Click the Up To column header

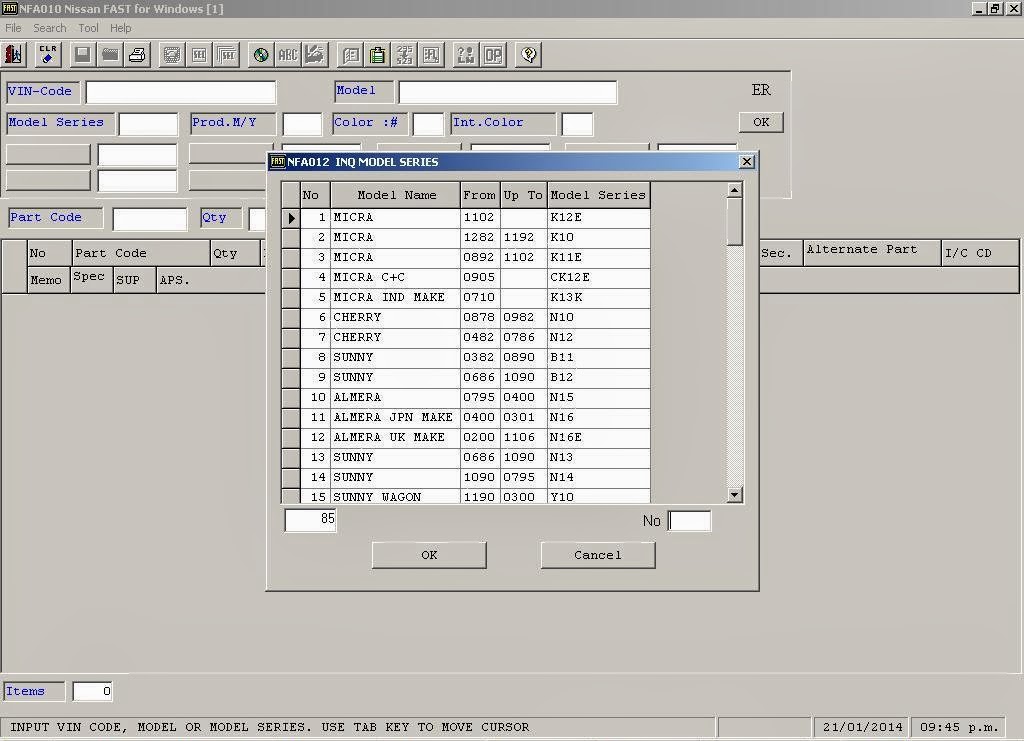click(523, 195)
